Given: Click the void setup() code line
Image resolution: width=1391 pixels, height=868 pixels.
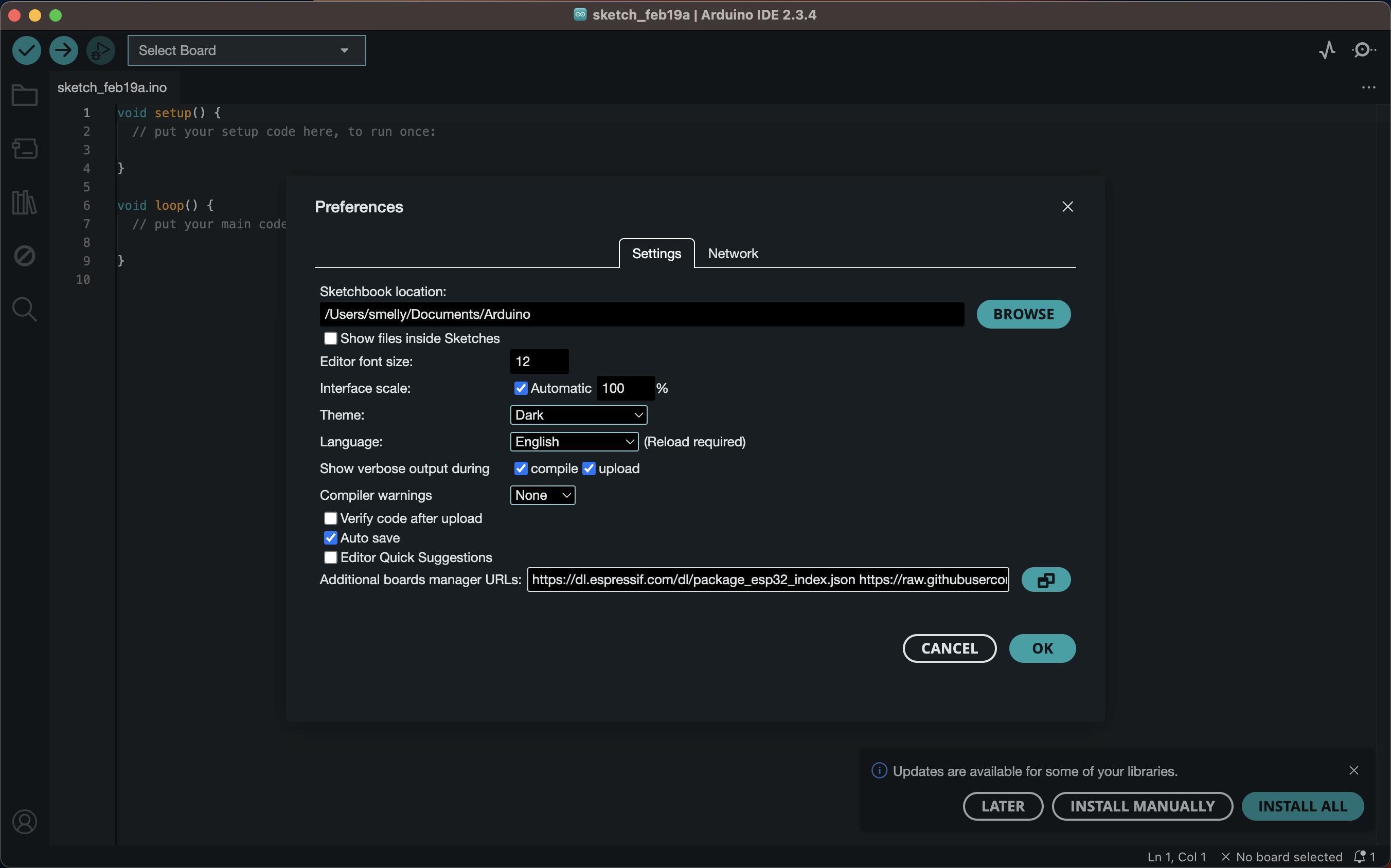Looking at the screenshot, I should pos(169,113).
